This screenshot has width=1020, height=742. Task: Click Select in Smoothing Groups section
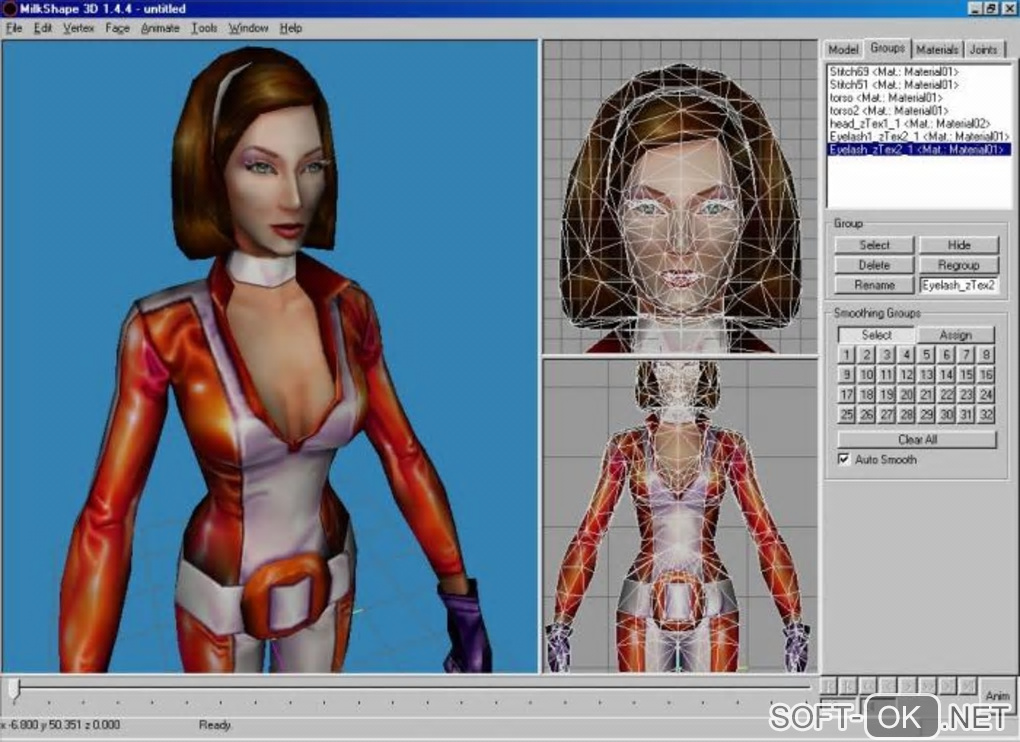(x=876, y=335)
